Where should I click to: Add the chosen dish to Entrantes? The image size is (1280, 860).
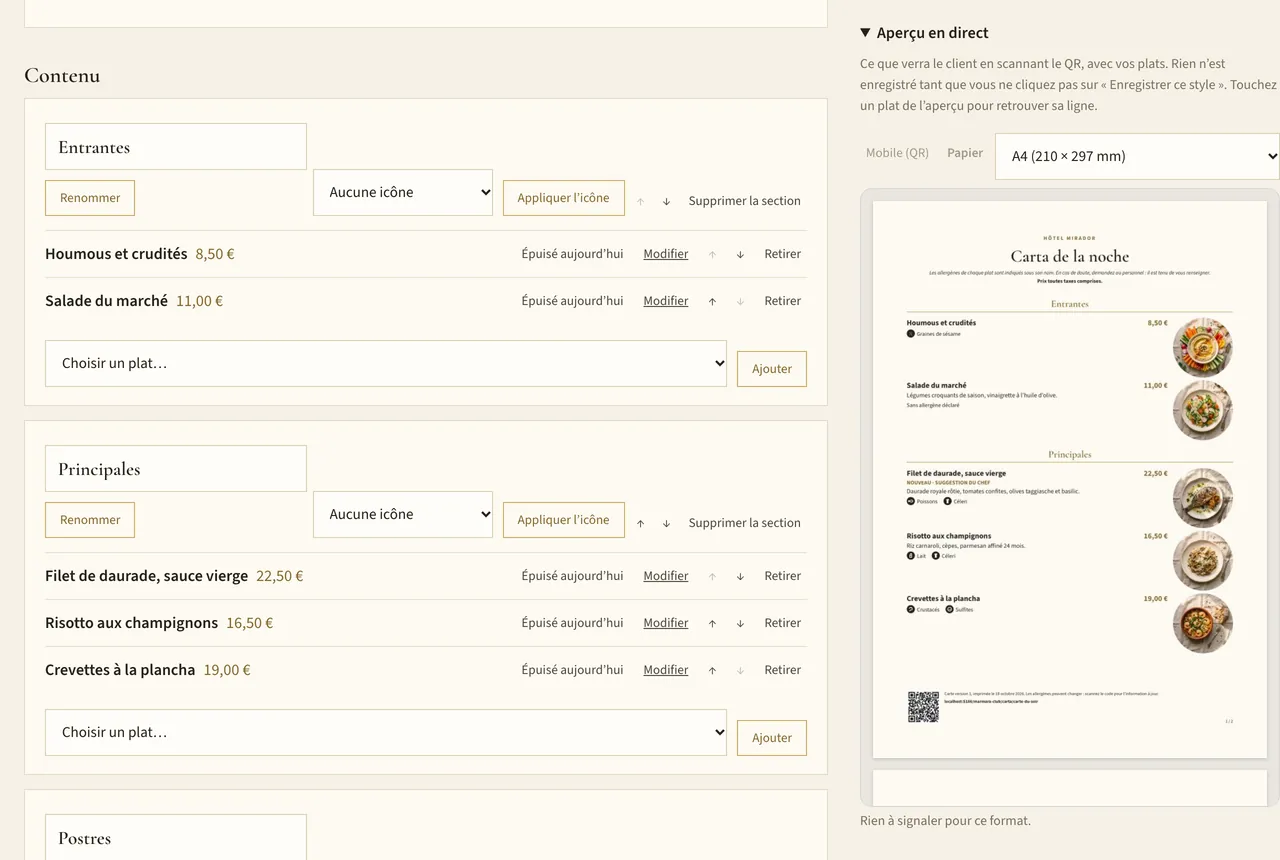(772, 369)
